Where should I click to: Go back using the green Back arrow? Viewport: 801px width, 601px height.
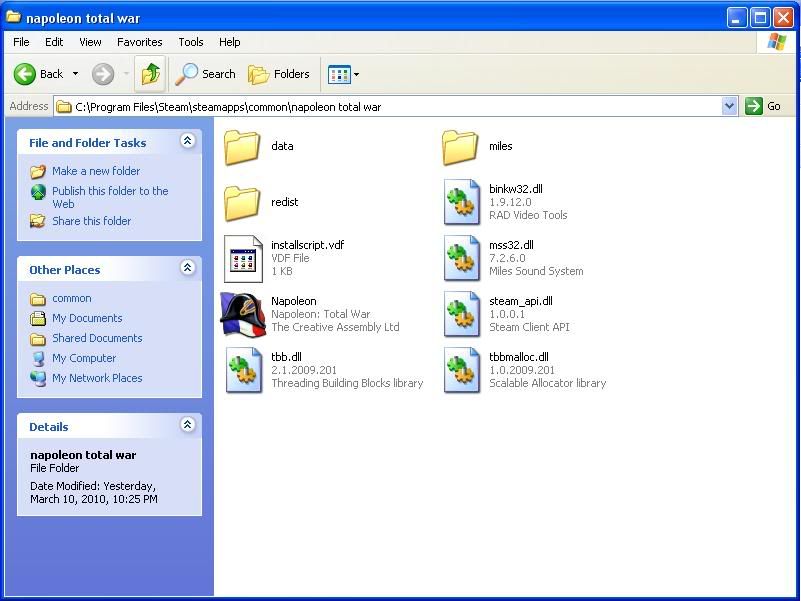point(25,75)
